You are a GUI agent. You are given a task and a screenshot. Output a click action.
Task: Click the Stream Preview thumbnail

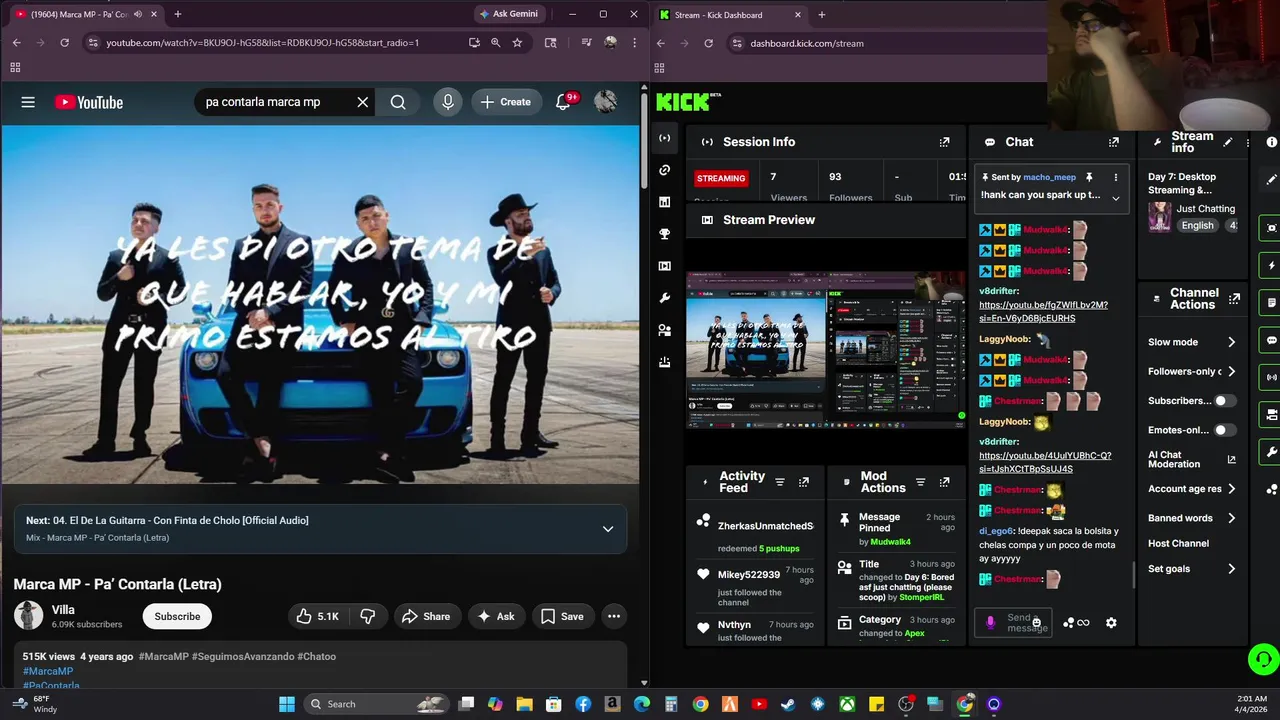click(x=826, y=351)
